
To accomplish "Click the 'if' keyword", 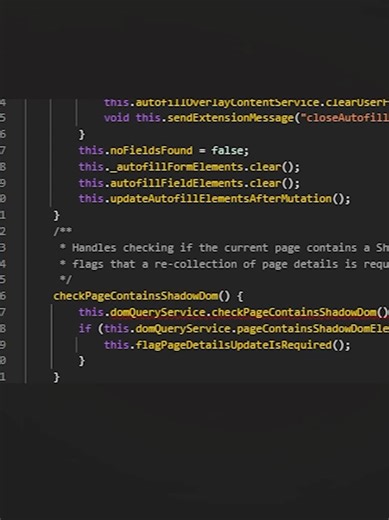I will tap(85, 329).
